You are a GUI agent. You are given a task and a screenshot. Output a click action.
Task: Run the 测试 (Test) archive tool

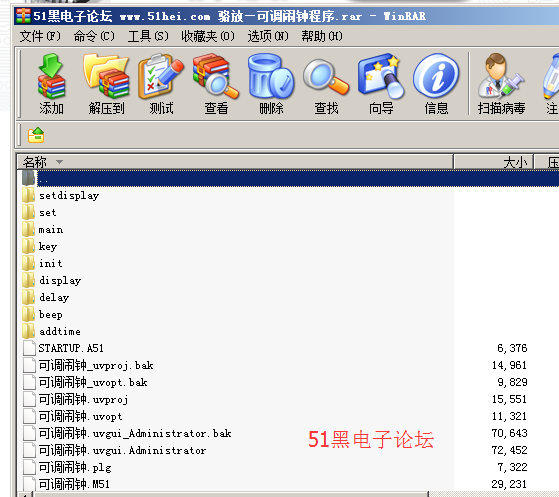point(161,84)
